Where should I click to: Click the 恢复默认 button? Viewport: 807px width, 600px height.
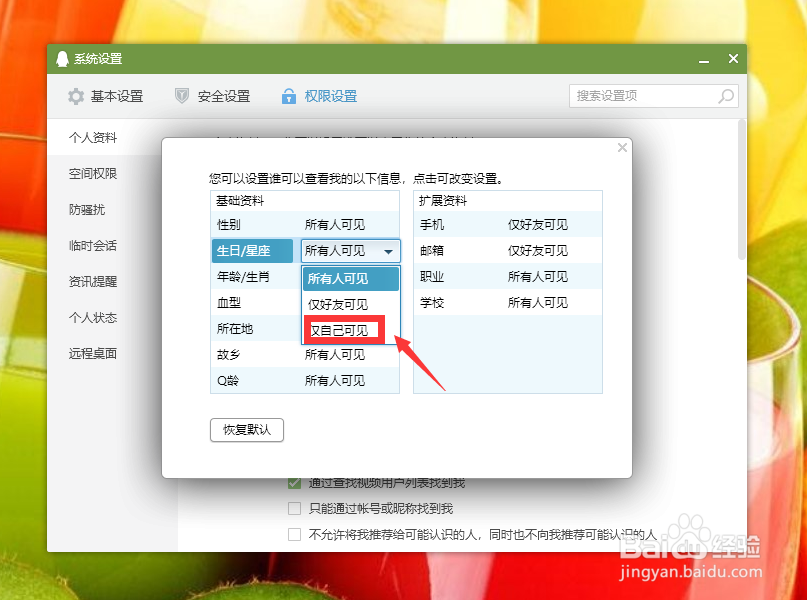tap(246, 430)
